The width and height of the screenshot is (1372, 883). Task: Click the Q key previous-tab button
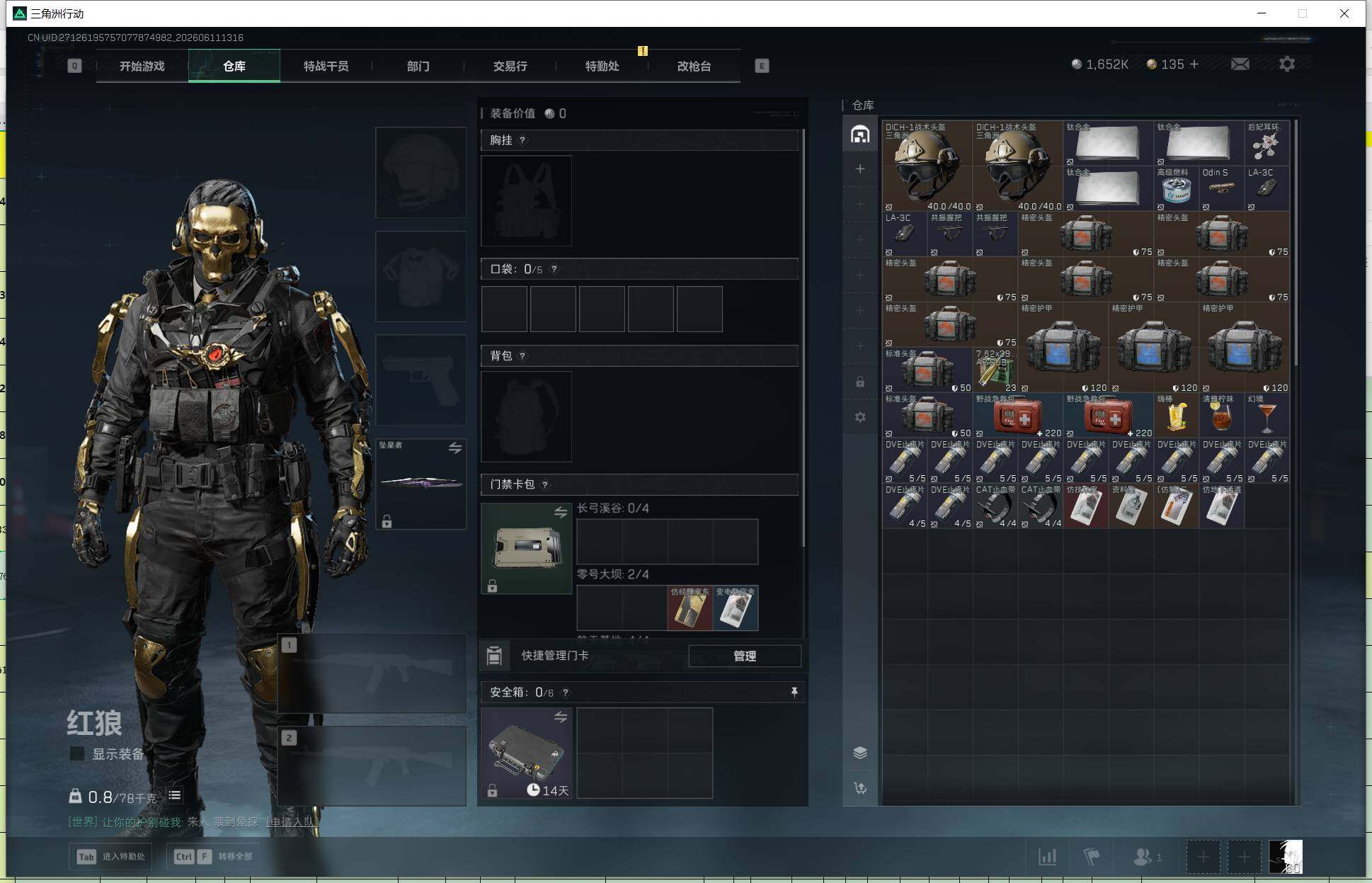coord(74,66)
